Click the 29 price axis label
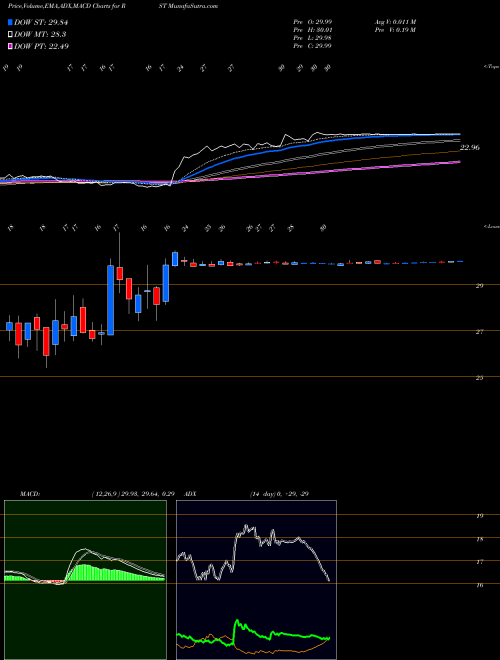 (x=479, y=286)
